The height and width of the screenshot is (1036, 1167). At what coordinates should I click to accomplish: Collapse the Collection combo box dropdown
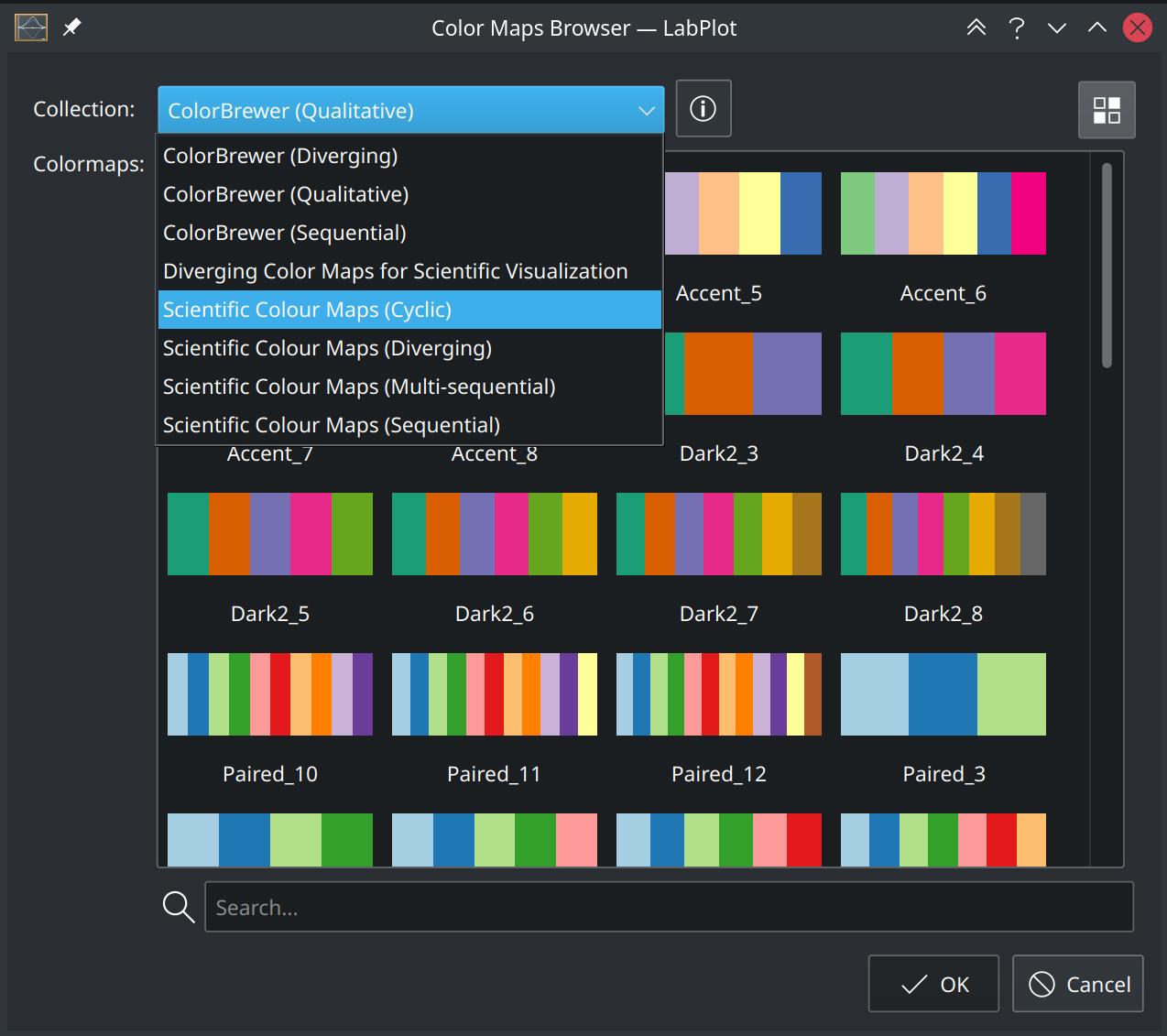coord(647,109)
